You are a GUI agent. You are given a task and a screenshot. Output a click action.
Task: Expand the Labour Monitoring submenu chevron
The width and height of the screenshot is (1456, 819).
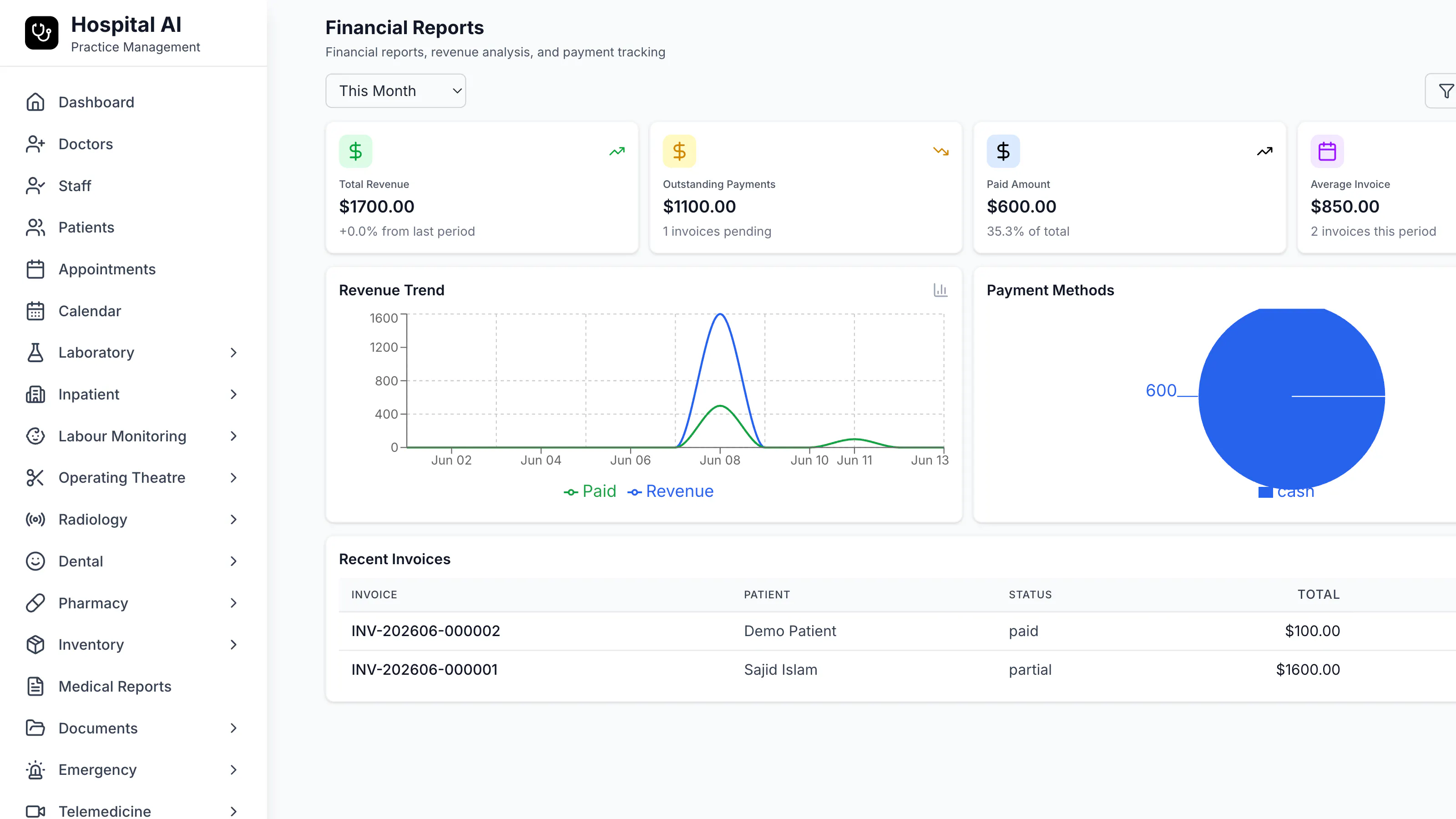pos(233,436)
